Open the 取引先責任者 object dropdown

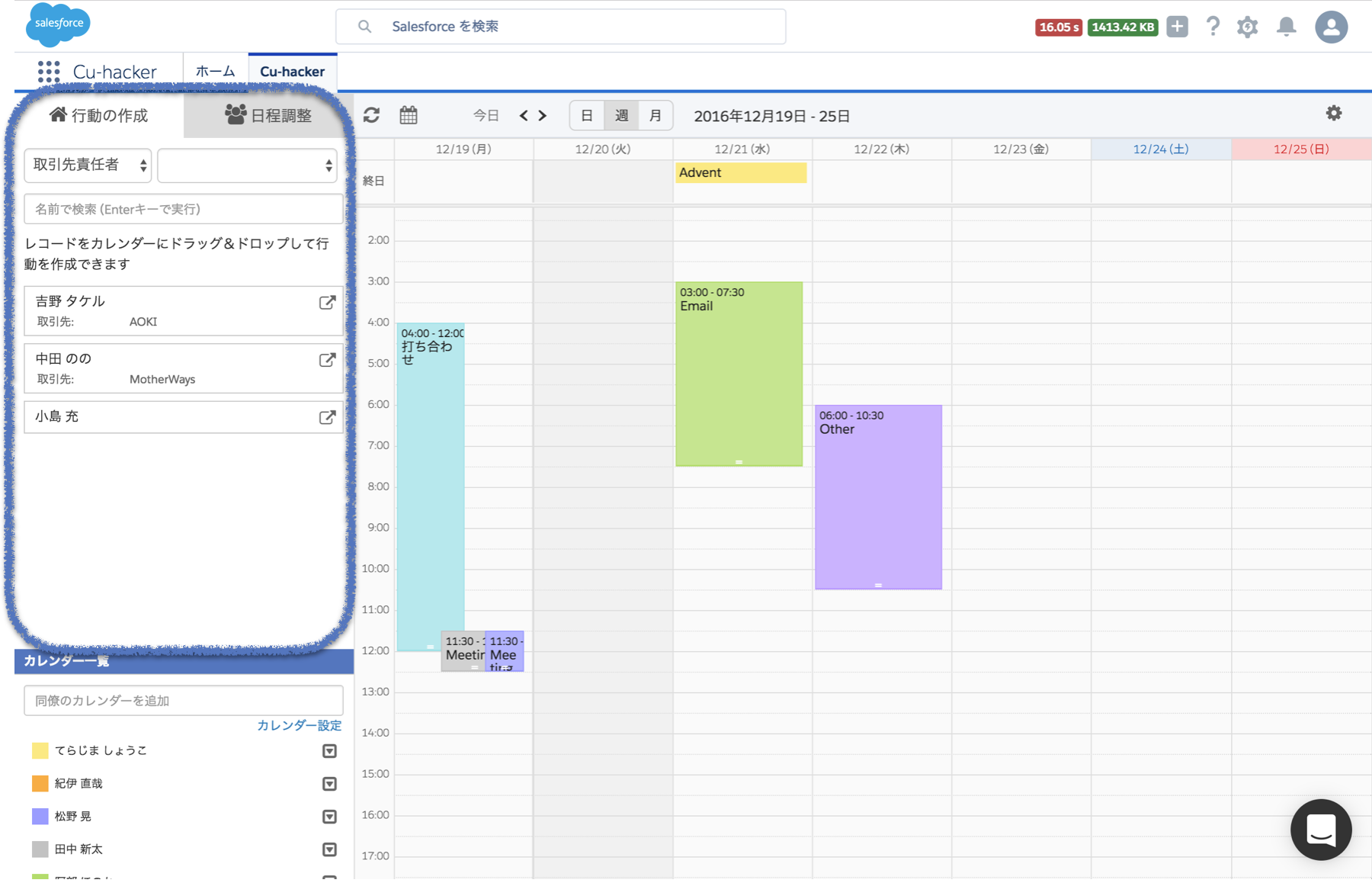(x=88, y=165)
